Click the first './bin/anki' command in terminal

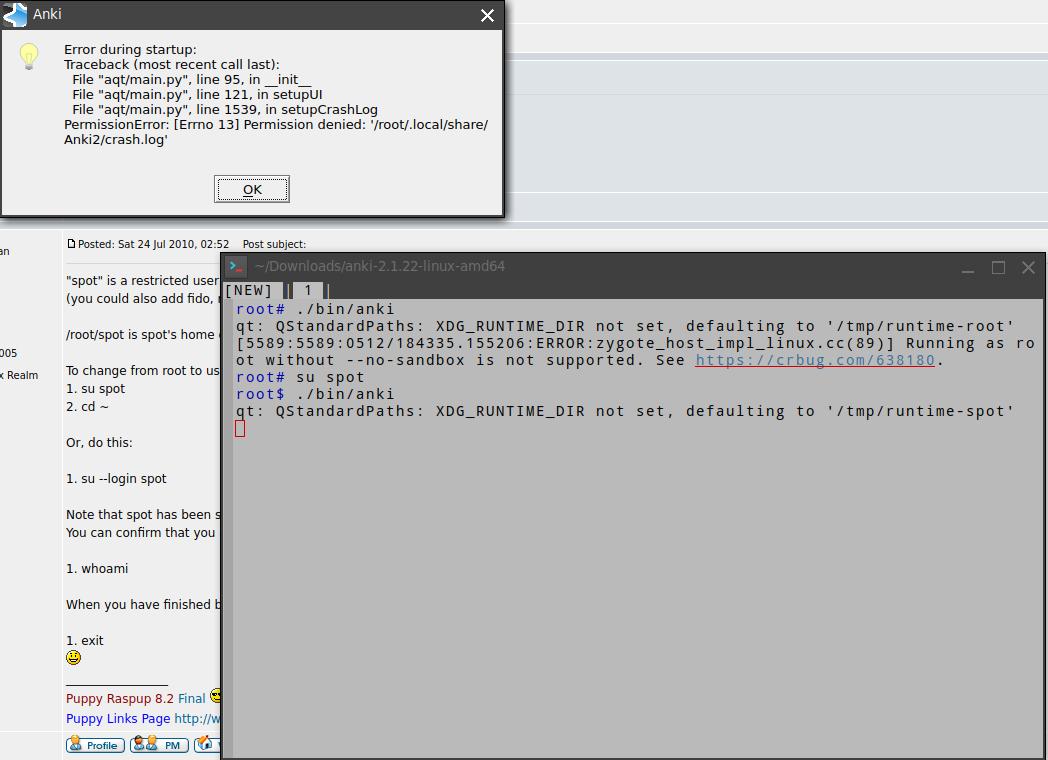click(346, 309)
